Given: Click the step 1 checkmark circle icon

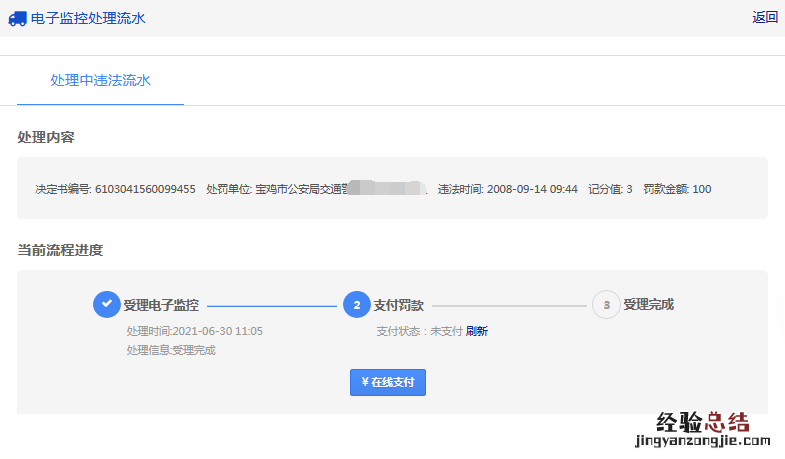Looking at the screenshot, I should pyautogui.click(x=106, y=305).
